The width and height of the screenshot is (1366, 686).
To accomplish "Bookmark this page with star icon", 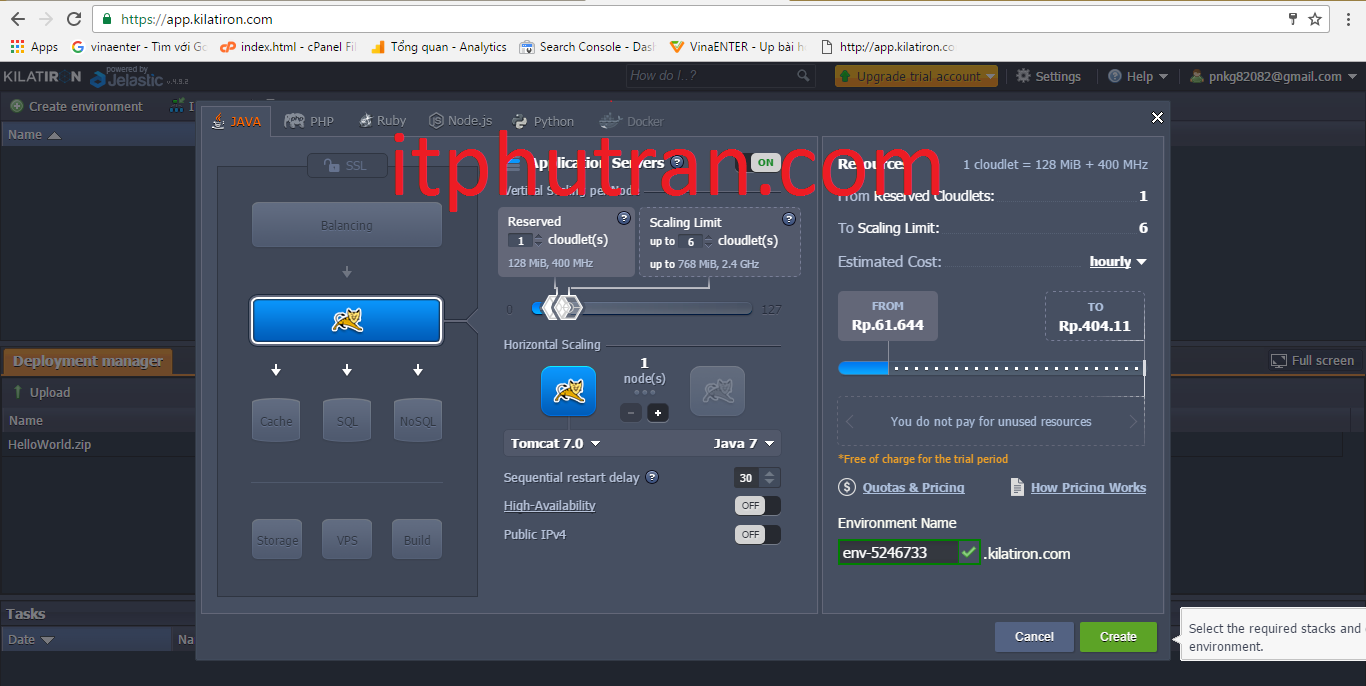I will pyautogui.click(x=1315, y=18).
